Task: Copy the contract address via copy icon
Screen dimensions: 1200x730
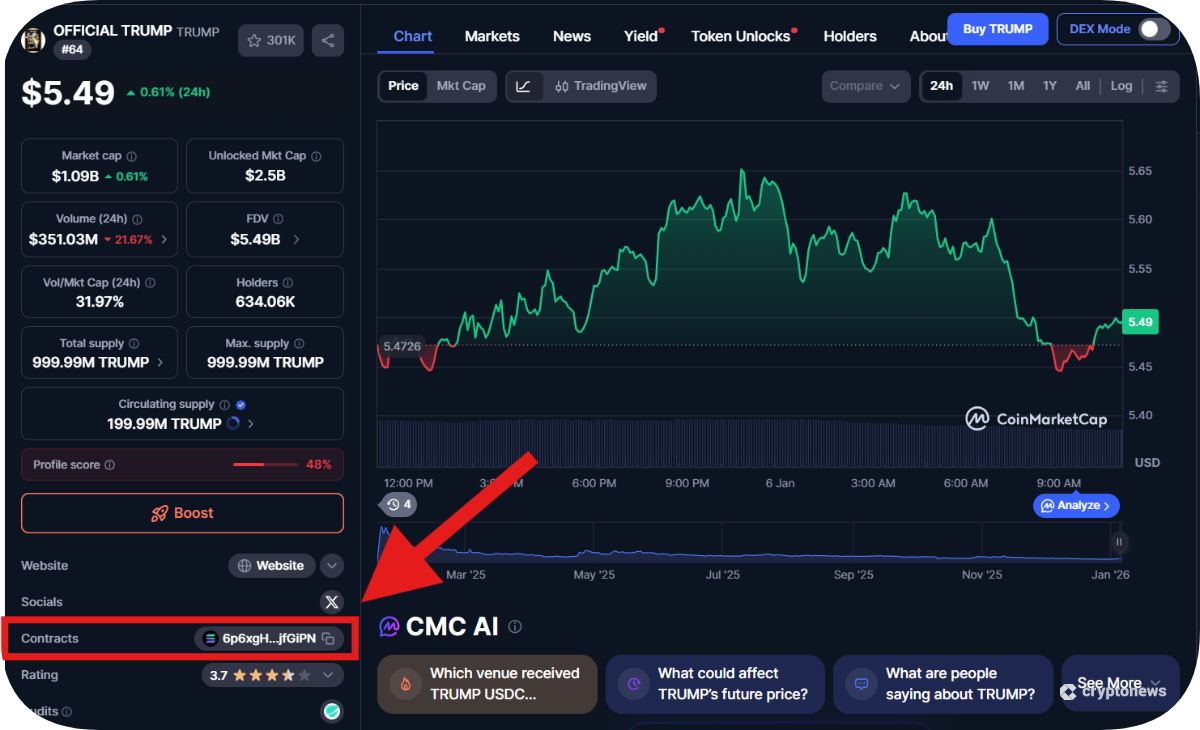Action: [x=328, y=638]
